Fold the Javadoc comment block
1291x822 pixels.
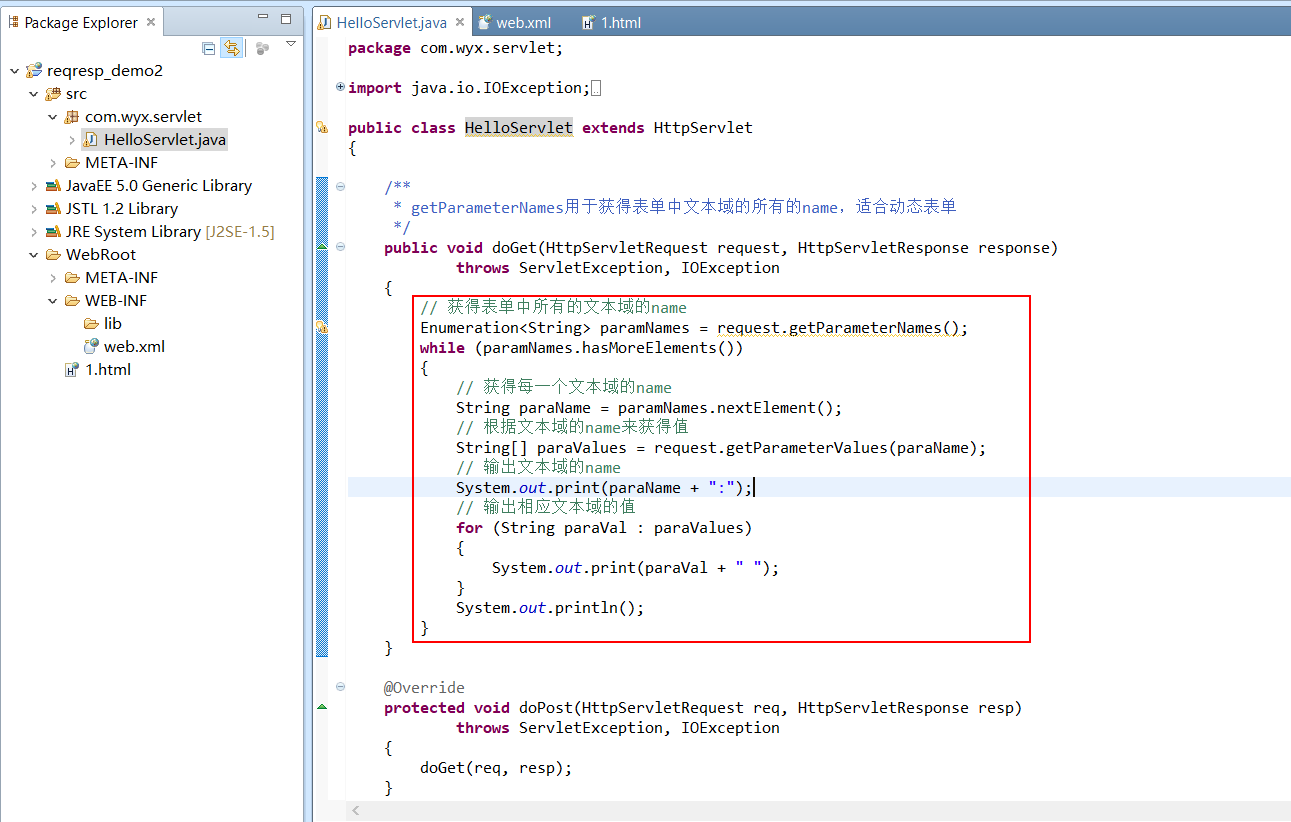[x=341, y=187]
